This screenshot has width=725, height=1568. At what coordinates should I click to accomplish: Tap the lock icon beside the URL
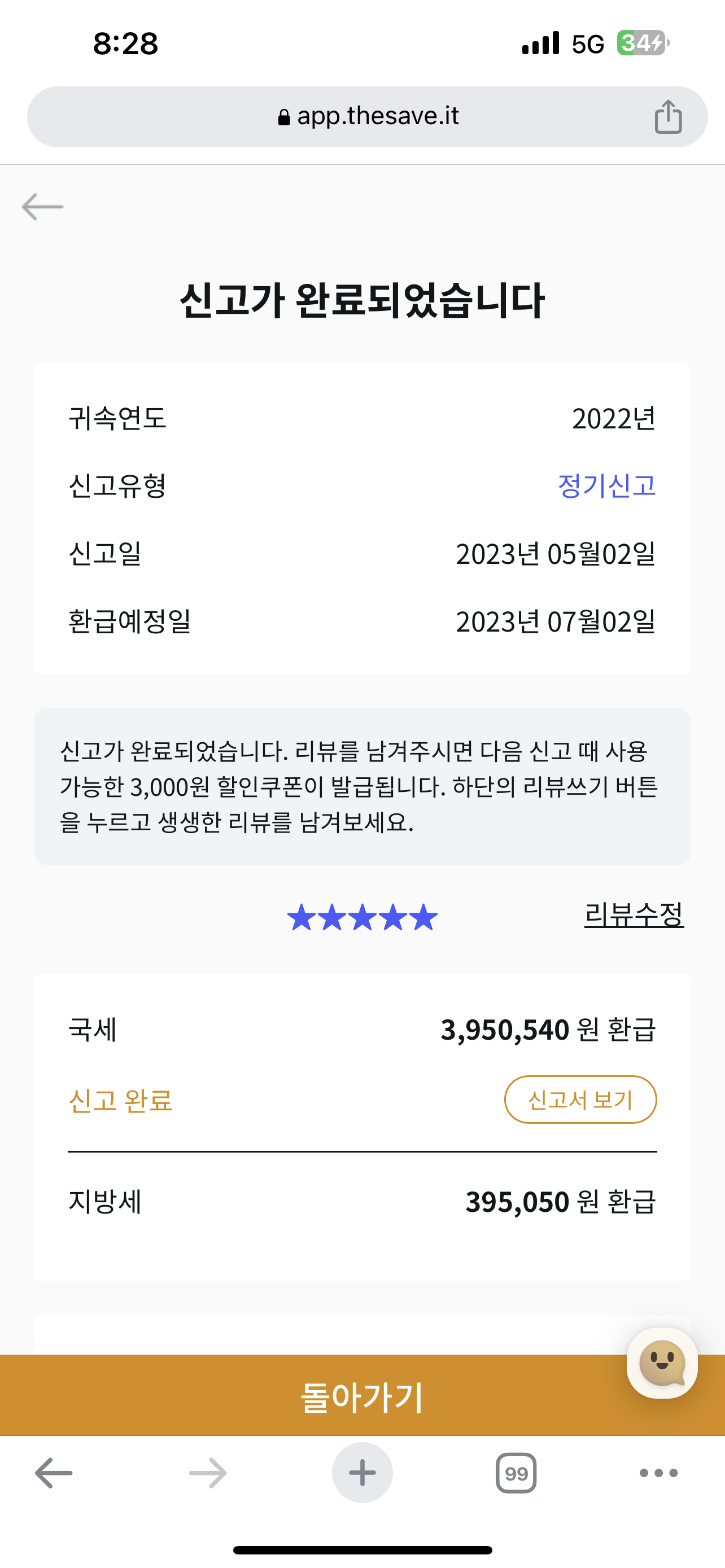tap(283, 117)
